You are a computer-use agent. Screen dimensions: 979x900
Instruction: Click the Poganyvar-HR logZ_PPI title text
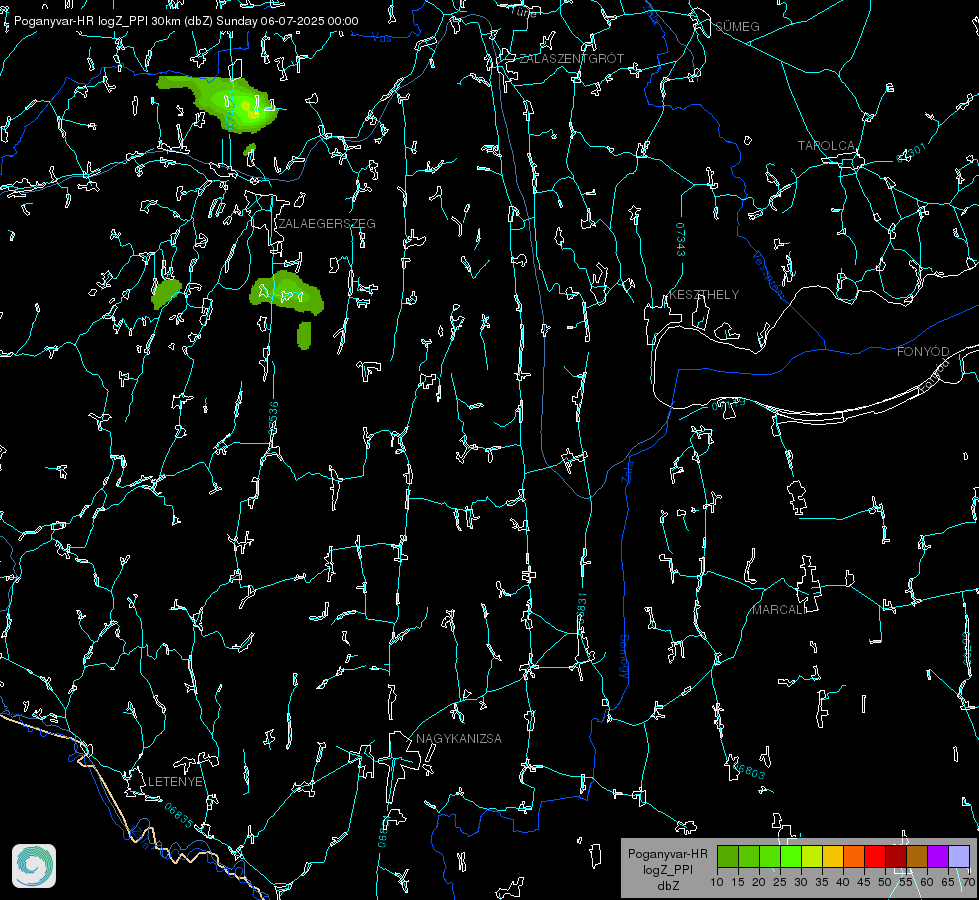click(x=186, y=21)
